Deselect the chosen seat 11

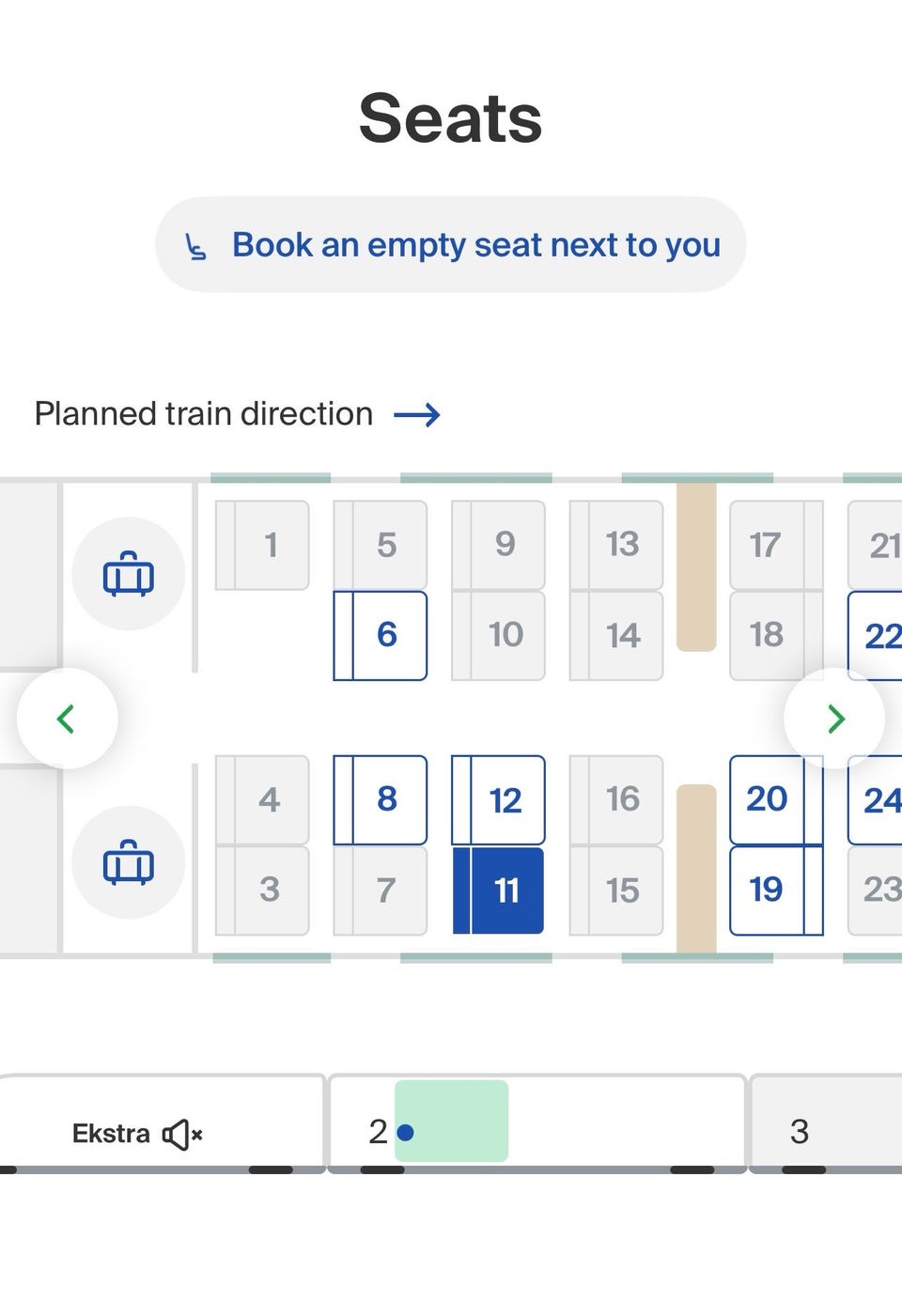click(499, 890)
